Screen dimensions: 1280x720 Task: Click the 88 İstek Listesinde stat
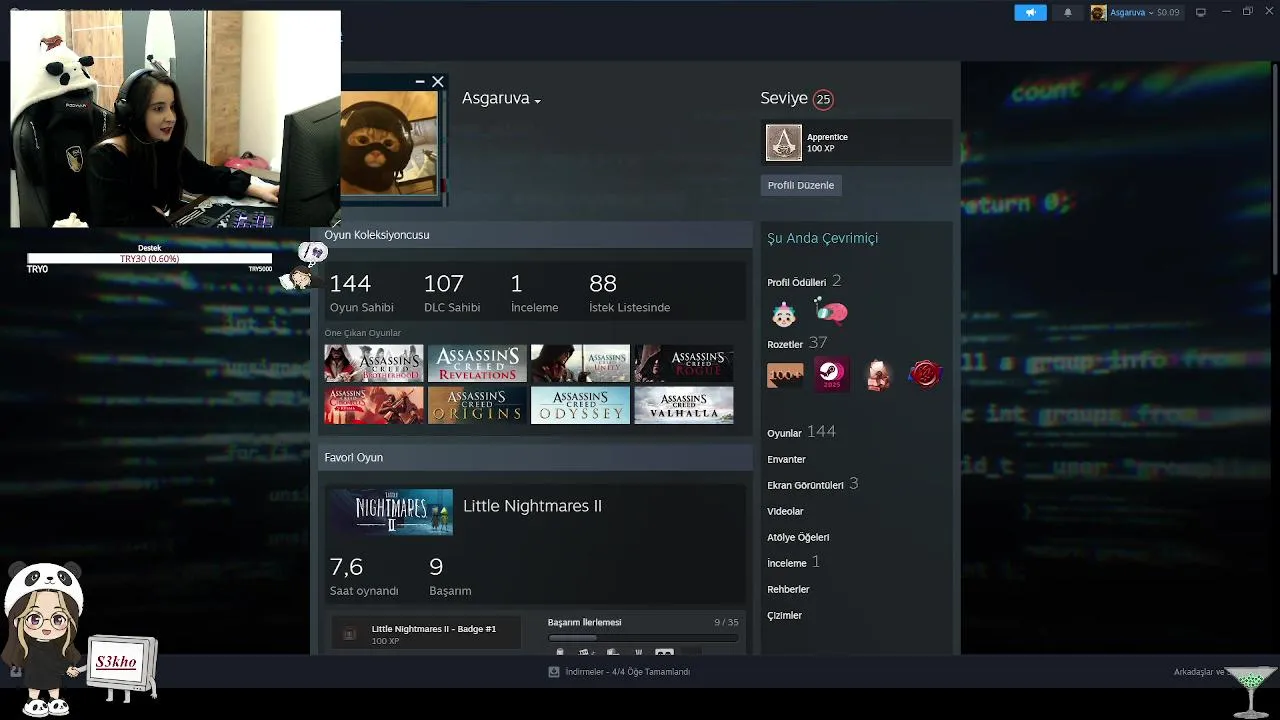coord(629,293)
